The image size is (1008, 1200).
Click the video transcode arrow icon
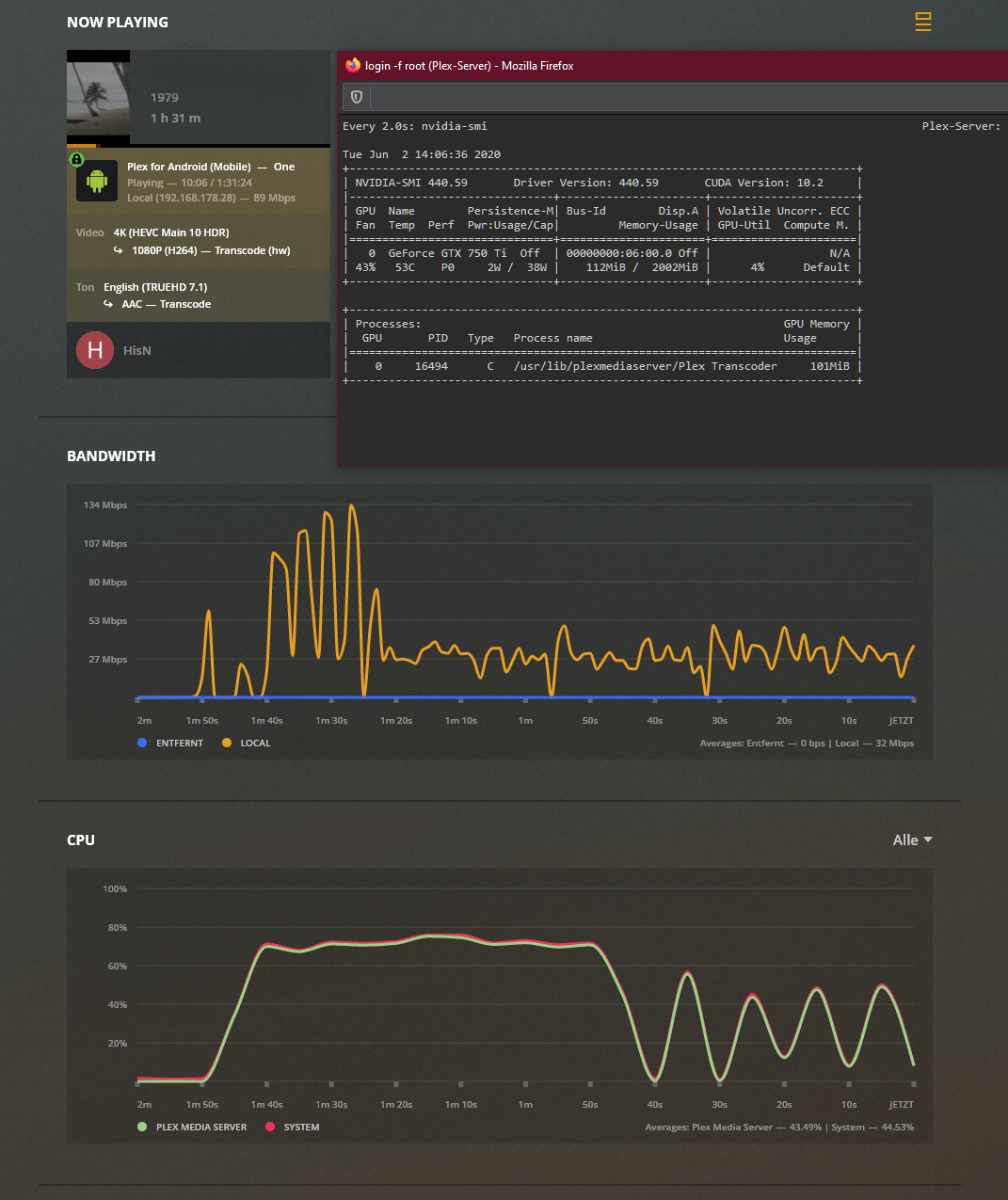coord(118,250)
